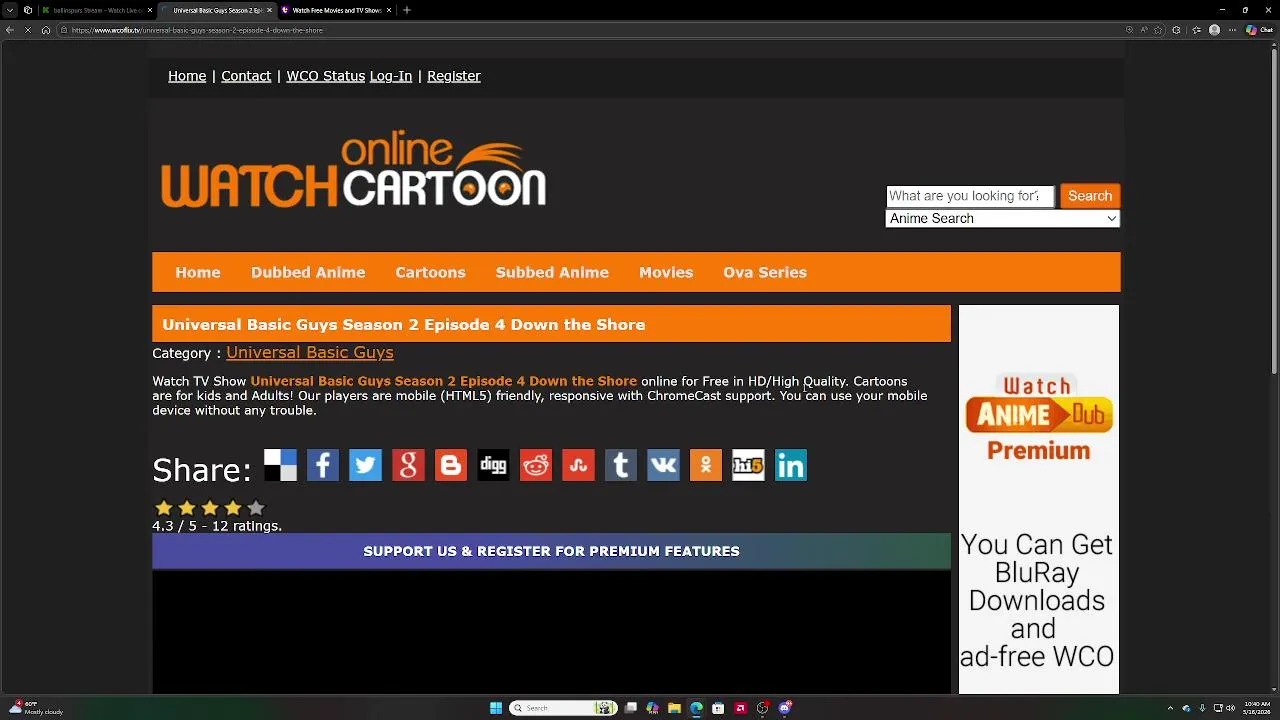Screen dimensions: 1280x720
Task: Open the WCO Status link
Action: (x=325, y=76)
